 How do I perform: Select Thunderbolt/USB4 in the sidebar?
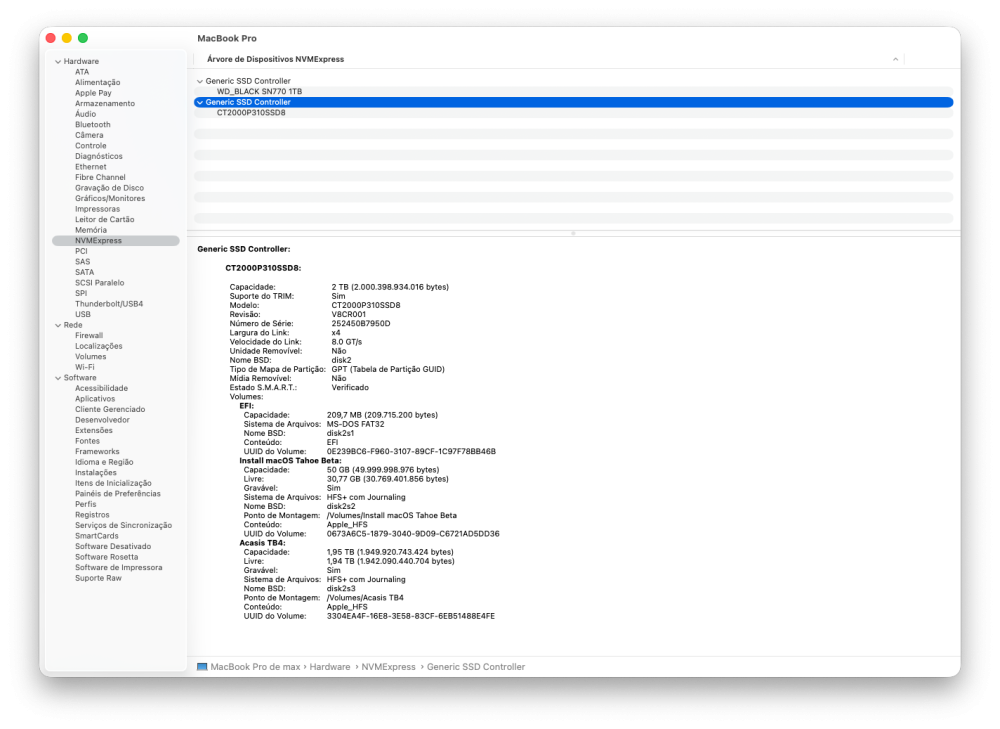pyautogui.click(x=109, y=304)
